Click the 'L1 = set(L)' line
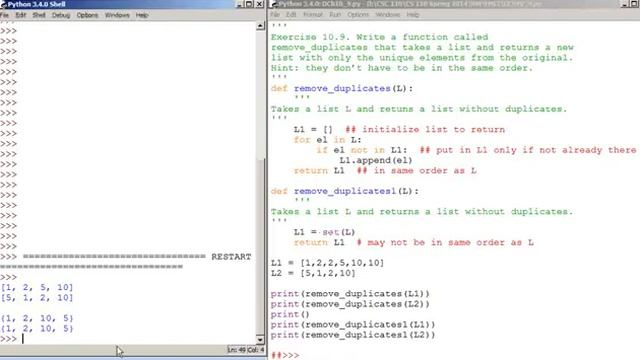This screenshot has width=640, height=360. pos(324,232)
